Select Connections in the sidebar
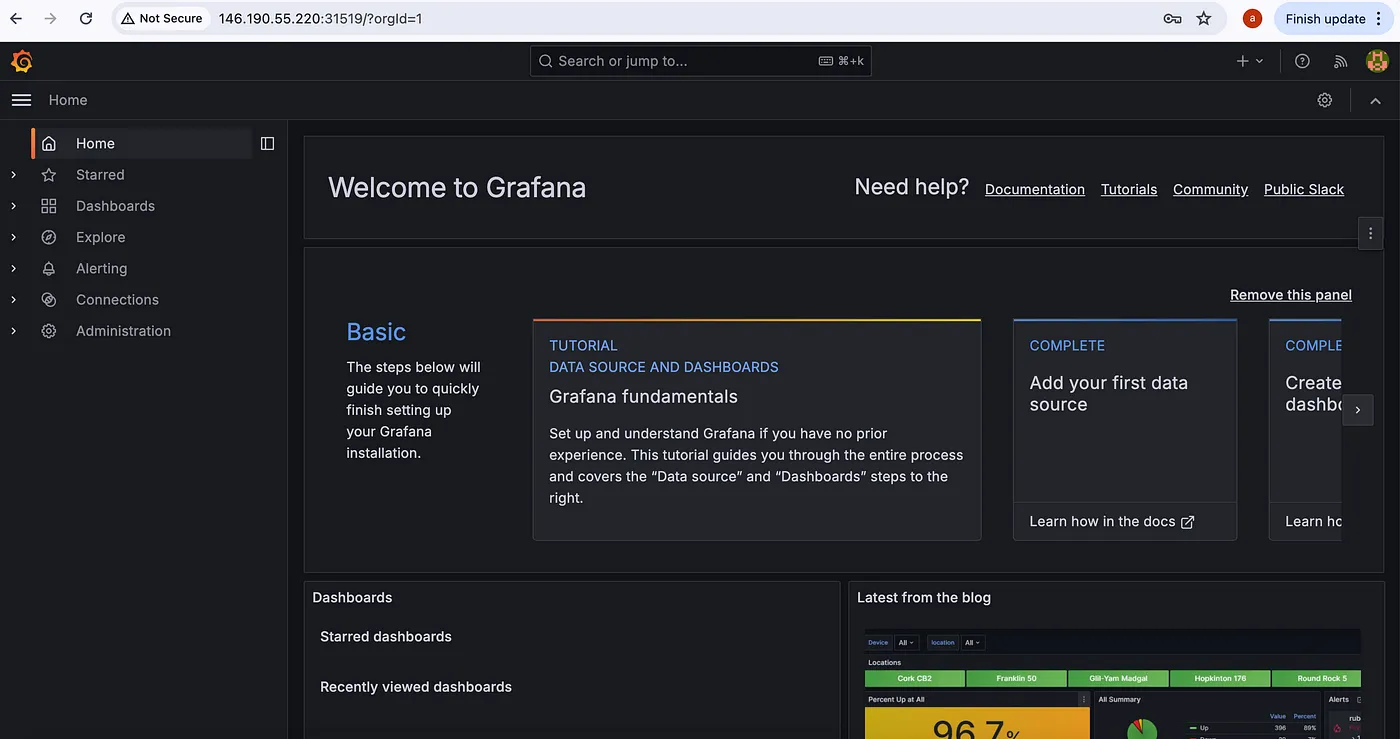The height and width of the screenshot is (739, 1400). [x=117, y=300]
